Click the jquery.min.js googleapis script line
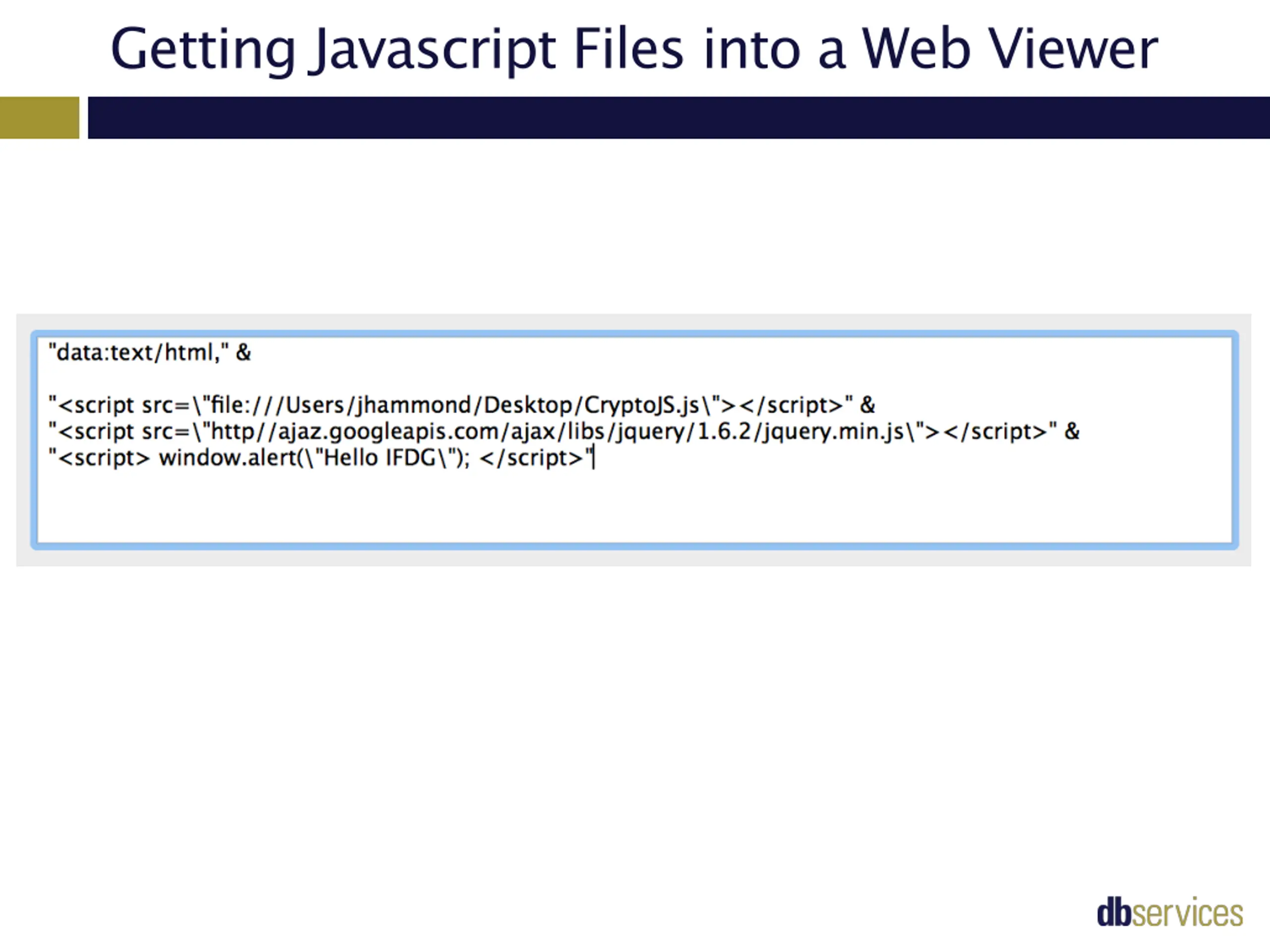This screenshot has height=952, width=1270. point(564,431)
